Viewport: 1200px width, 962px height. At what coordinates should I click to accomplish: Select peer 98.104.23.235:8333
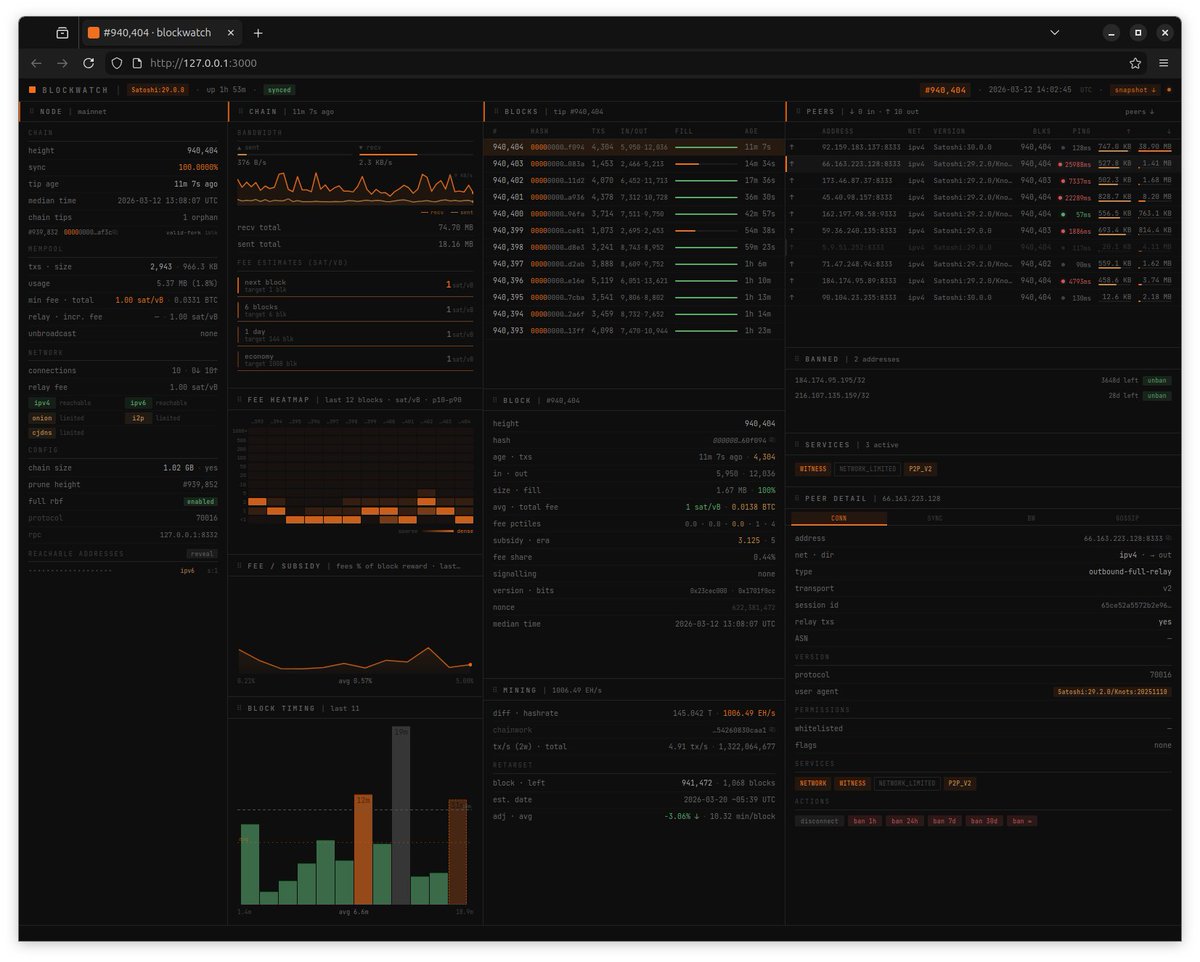coord(983,297)
